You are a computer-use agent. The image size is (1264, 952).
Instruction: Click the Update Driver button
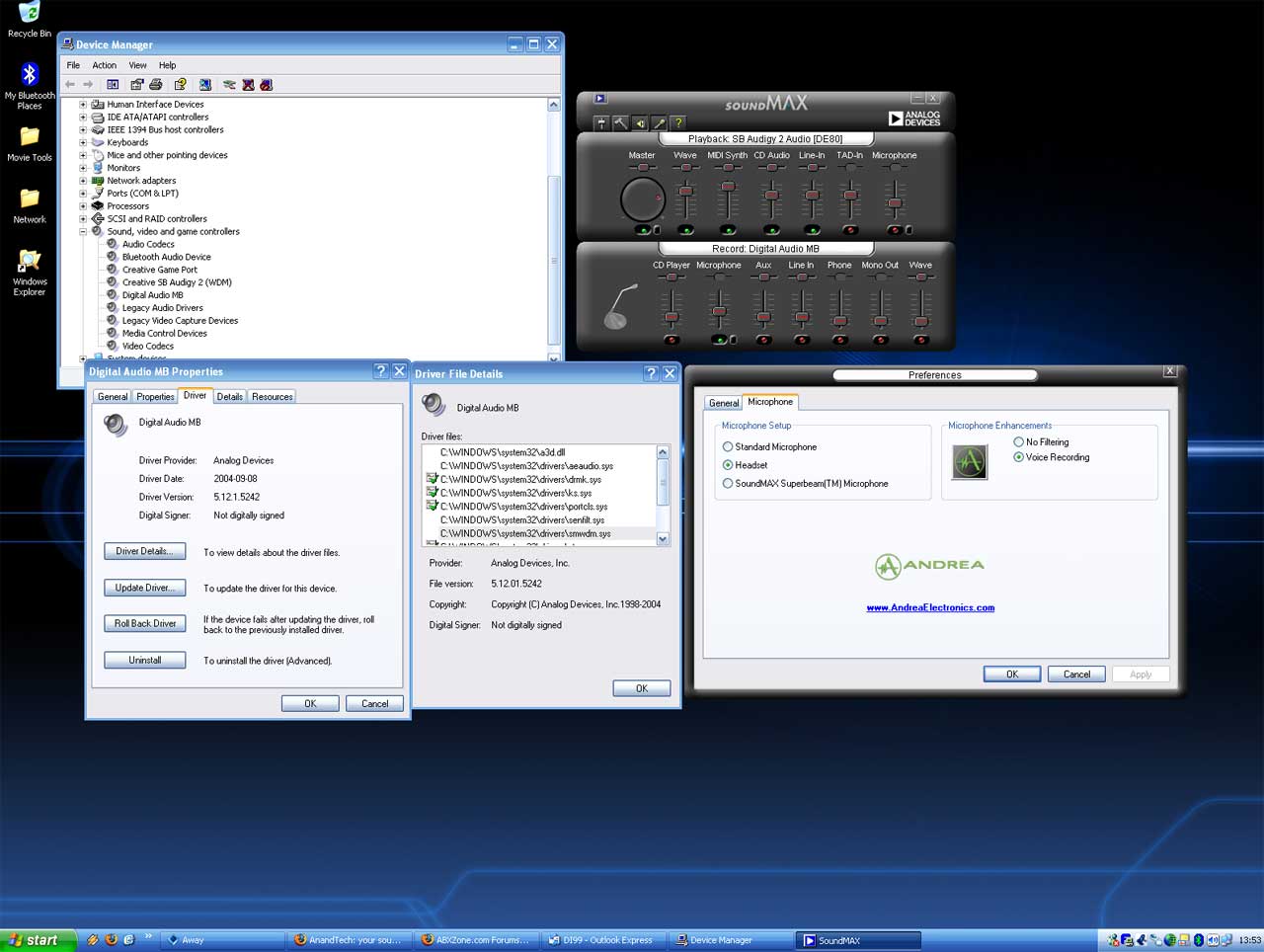[144, 588]
